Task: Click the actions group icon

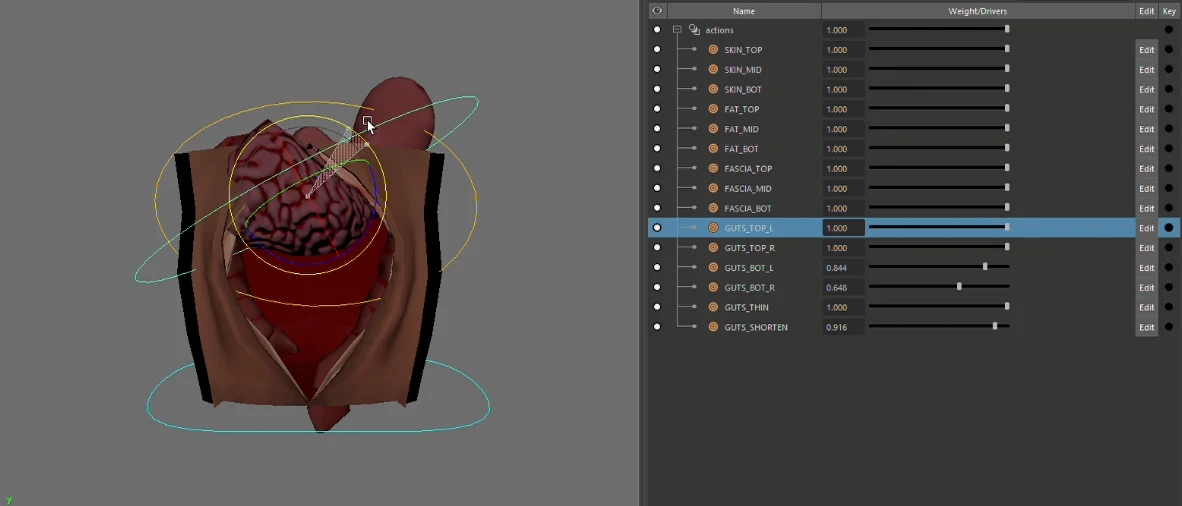Action: pos(694,30)
